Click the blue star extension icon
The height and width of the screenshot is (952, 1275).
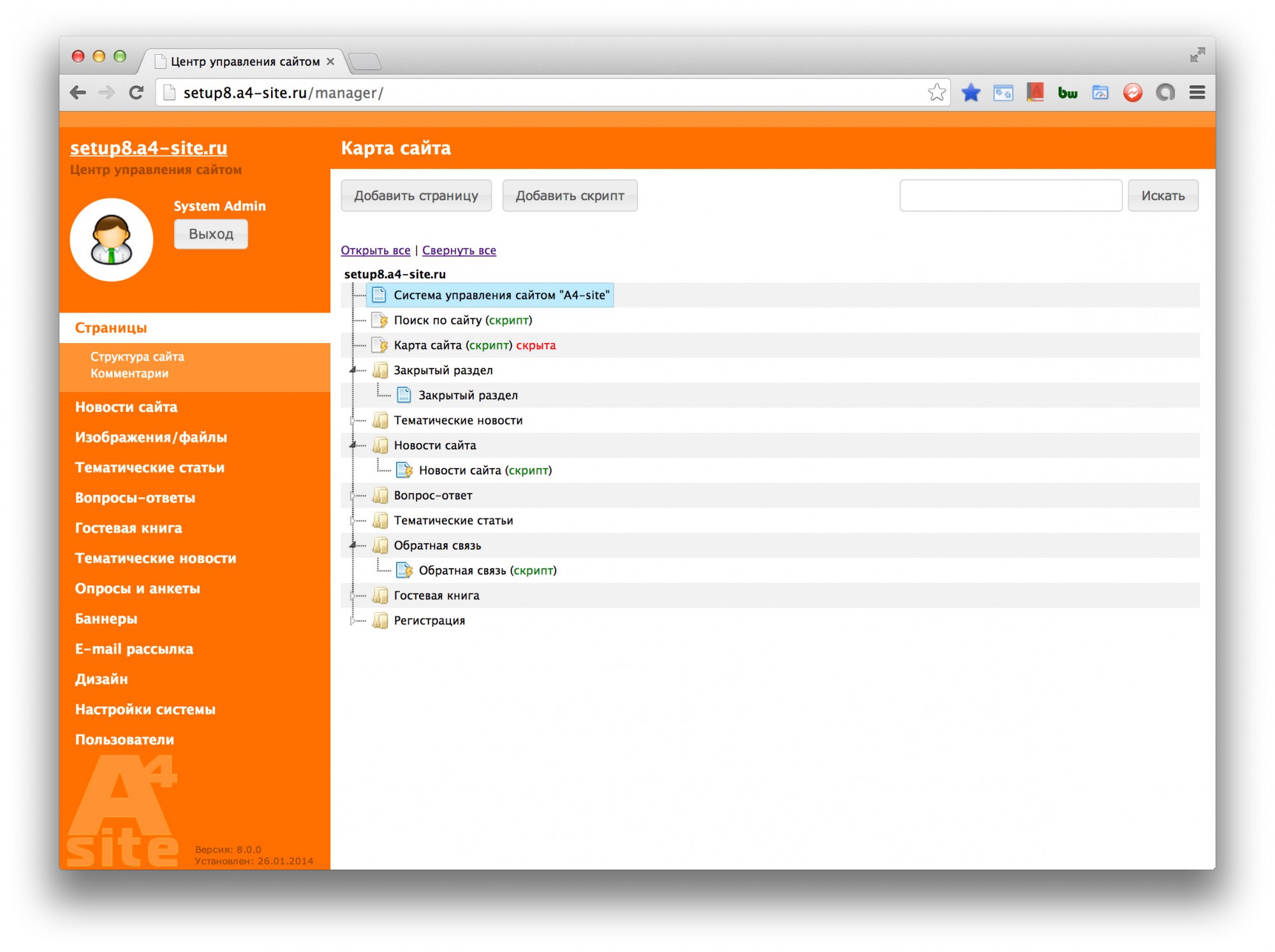pyautogui.click(x=970, y=92)
